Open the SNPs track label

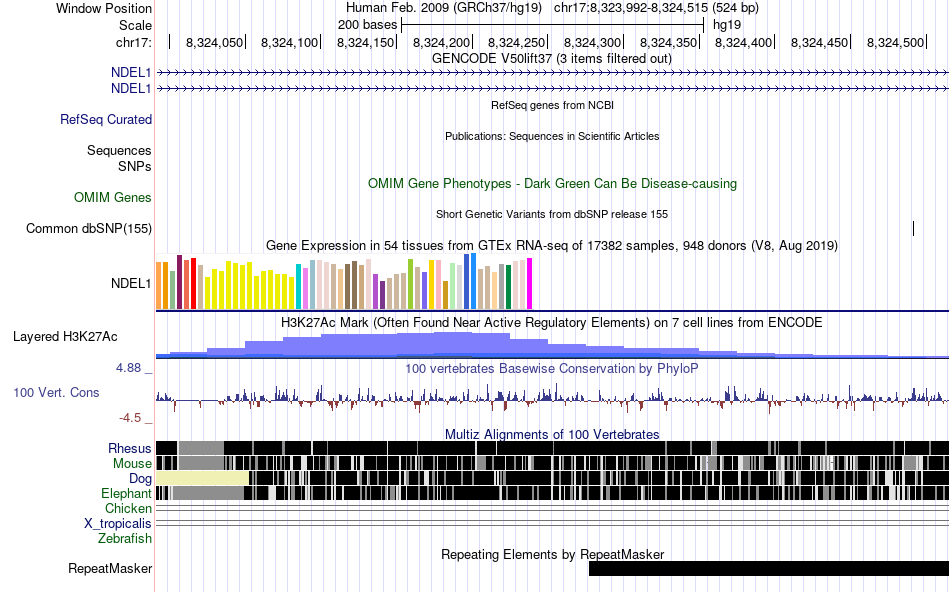(x=135, y=166)
